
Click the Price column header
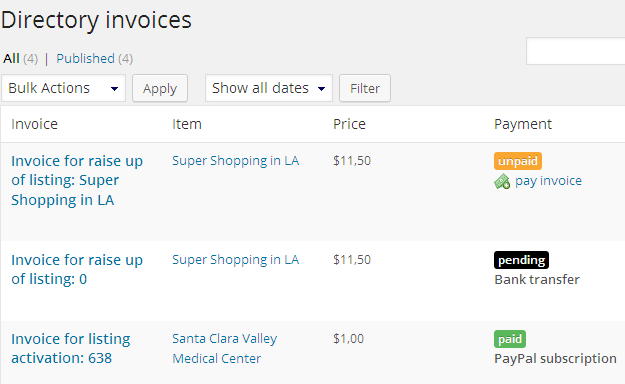tap(349, 124)
